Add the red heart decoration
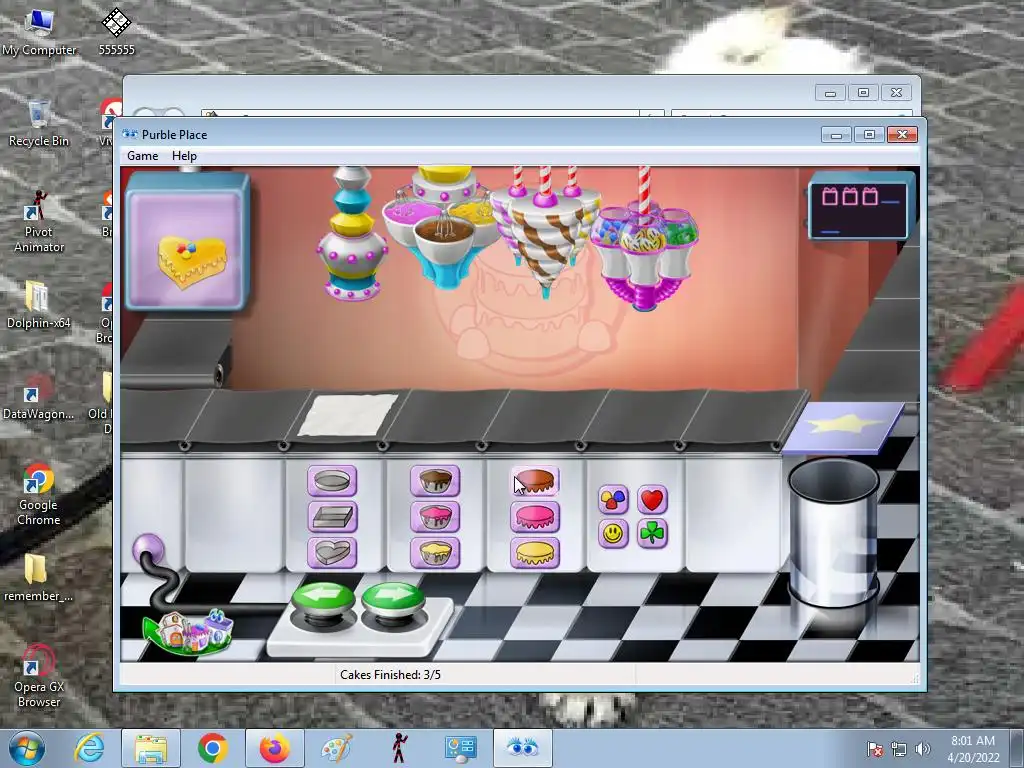This screenshot has height=768, width=1024. pyautogui.click(x=652, y=500)
